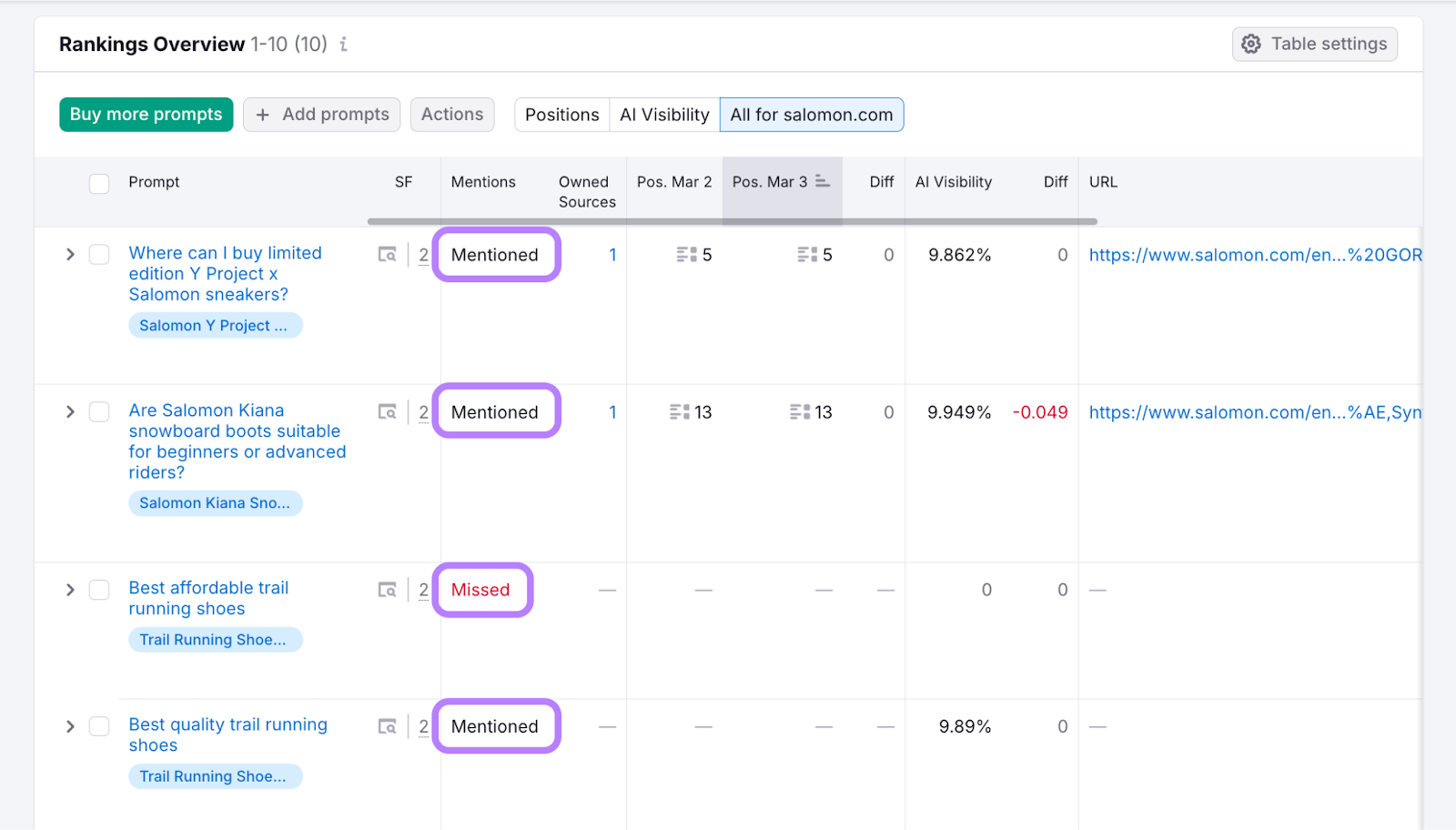The width and height of the screenshot is (1456, 830).
Task: Expand the Y Project Salomon sneakers row
Action: 70,255
